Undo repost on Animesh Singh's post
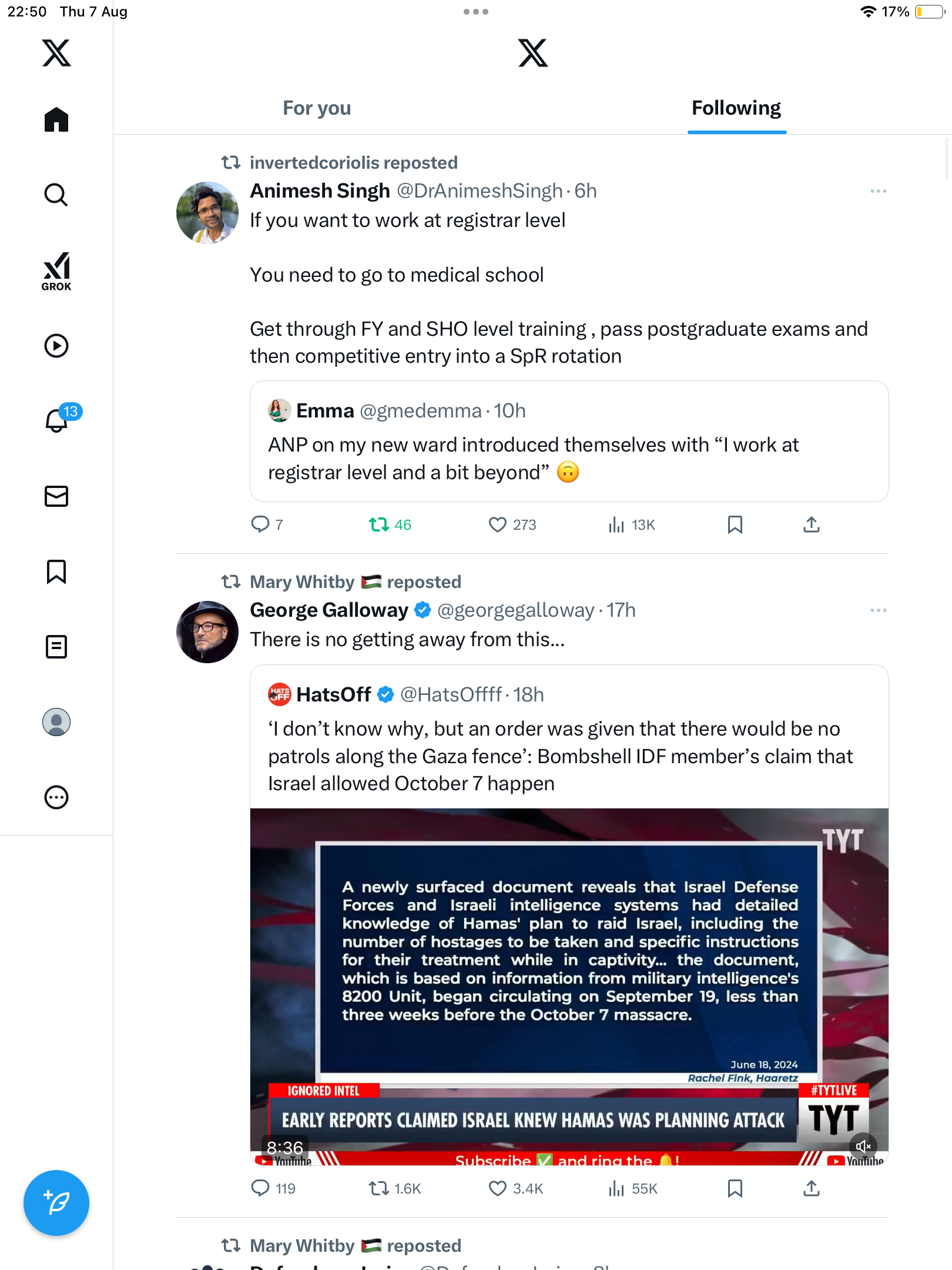The width and height of the screenshot is (952, 1270). 379,524
